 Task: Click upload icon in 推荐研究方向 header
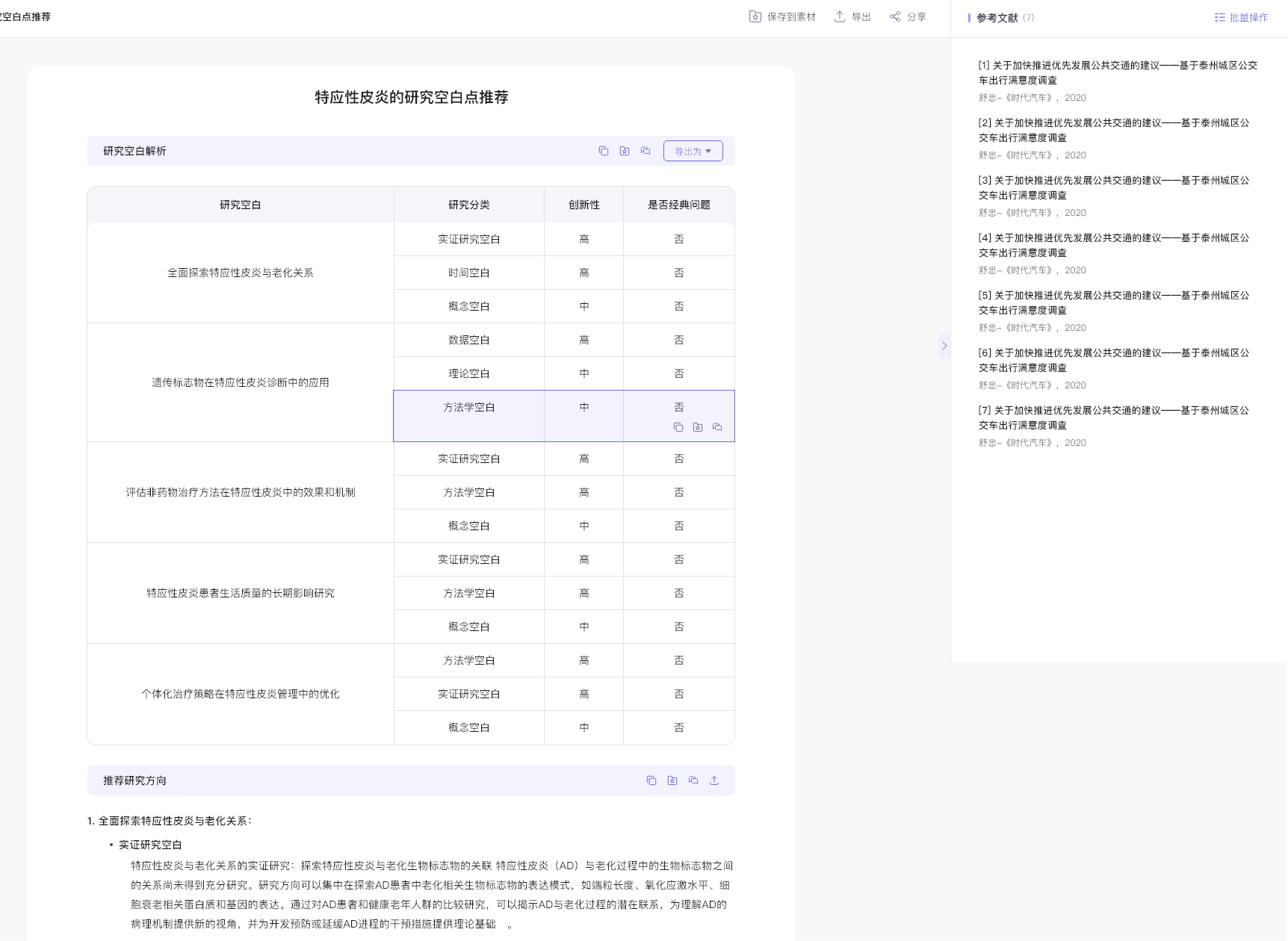click(714, 780)
